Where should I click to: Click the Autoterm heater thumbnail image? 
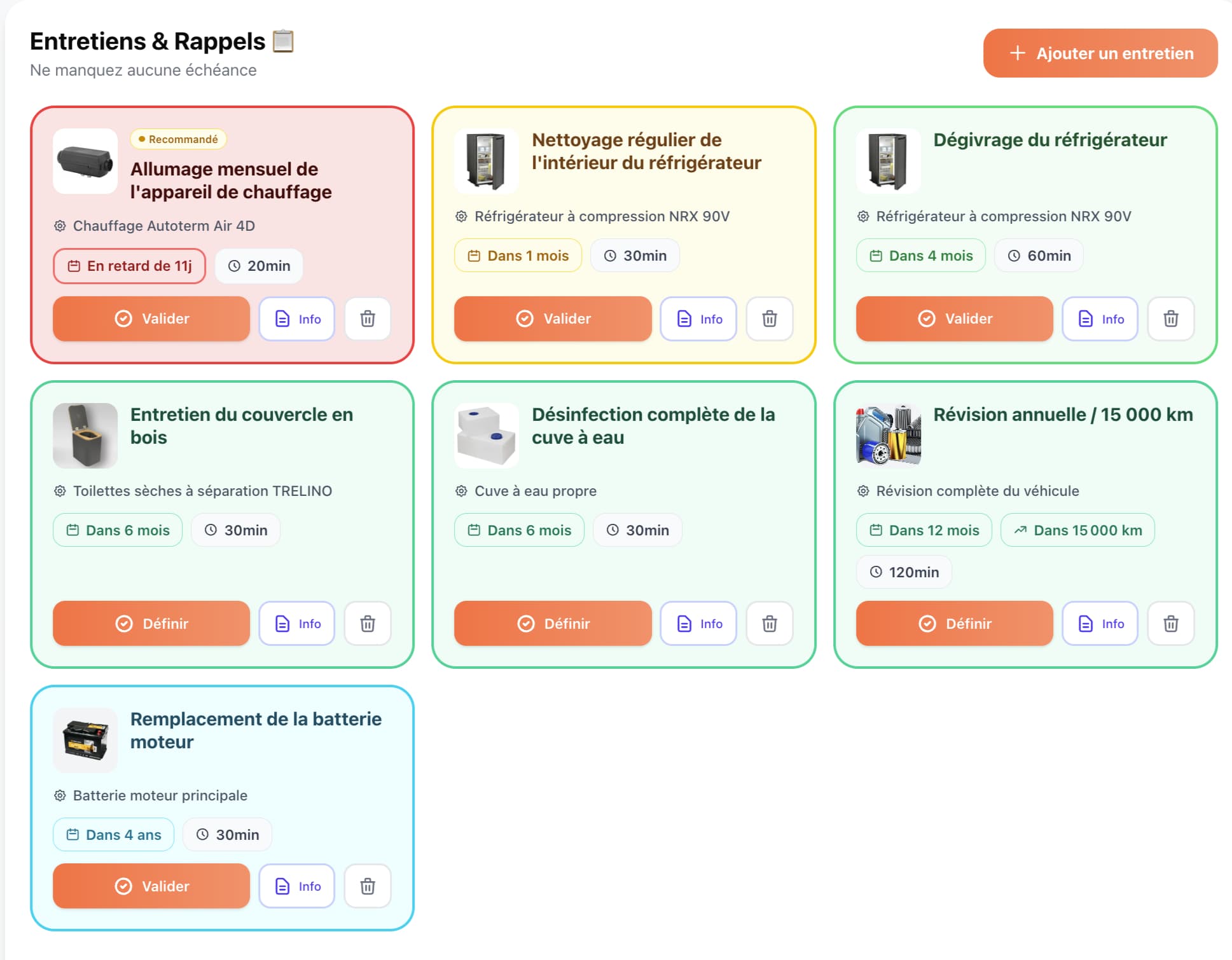click(85, 161)
